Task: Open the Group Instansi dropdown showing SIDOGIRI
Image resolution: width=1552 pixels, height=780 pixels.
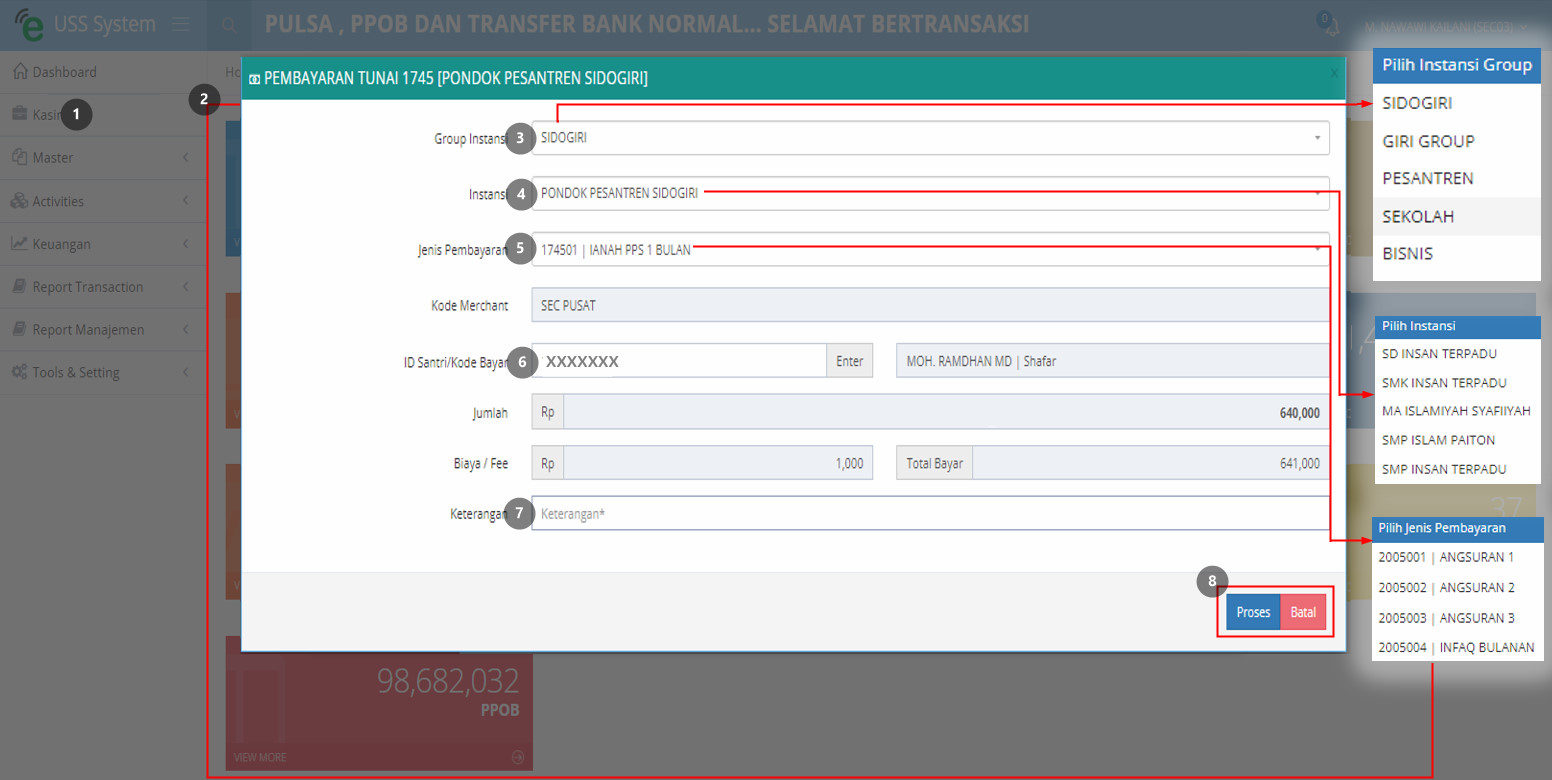Action: tap(930, 138)
